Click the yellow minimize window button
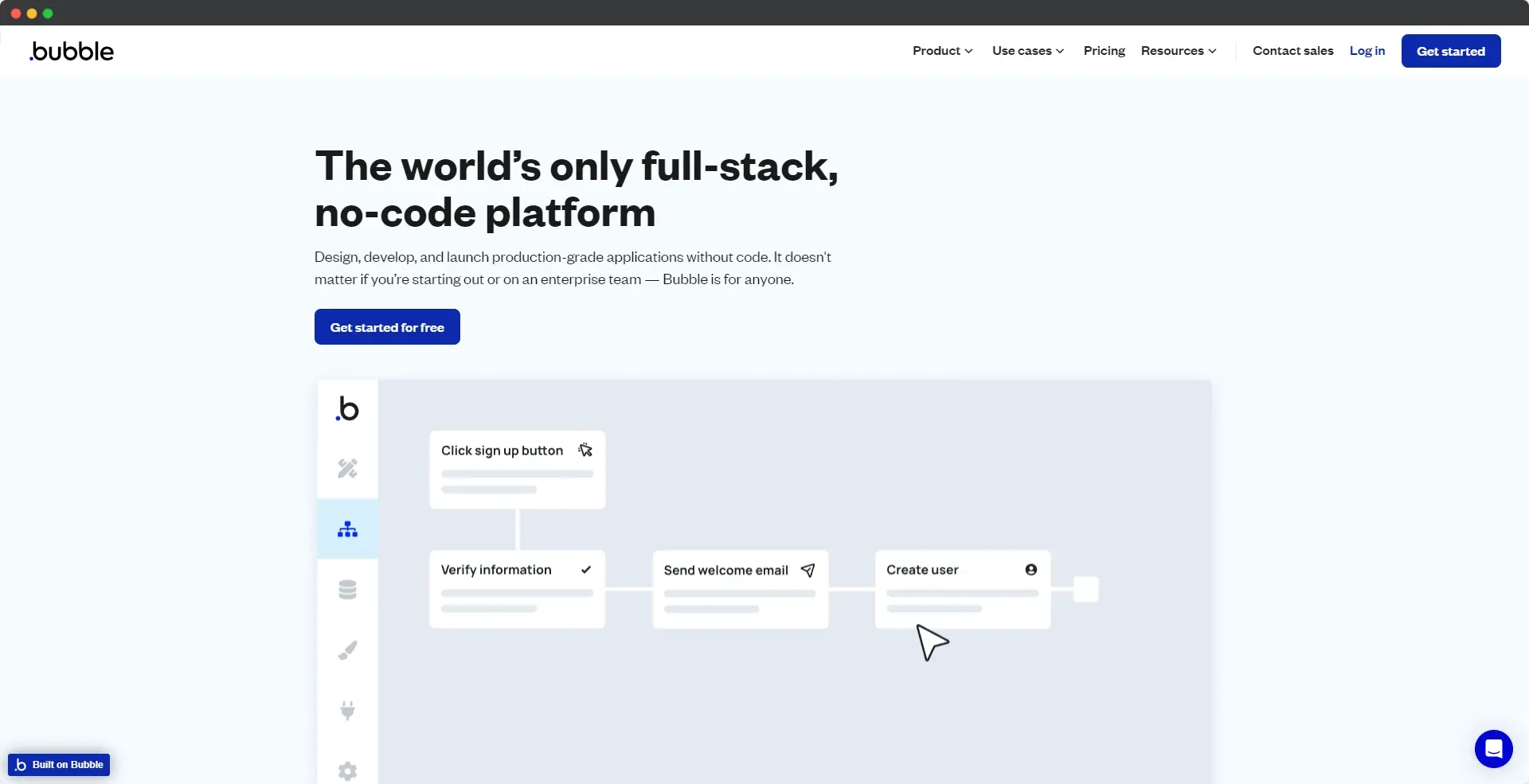The height and width of the screenshot is (784, 1529). [32, 14]
